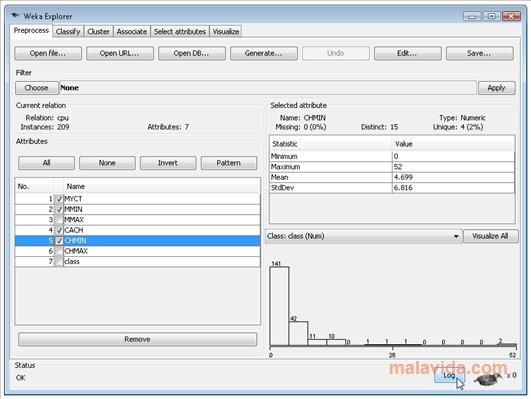The width and height of the screenshot is (531, 399).
Task: Select the MYCT attribute row name
Action: [73, 199]
